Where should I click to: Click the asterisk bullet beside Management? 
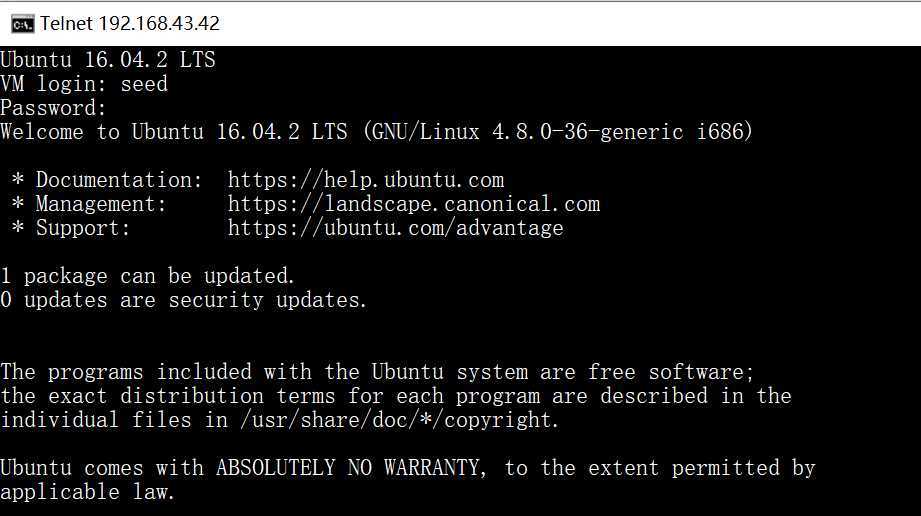(18, 204)
